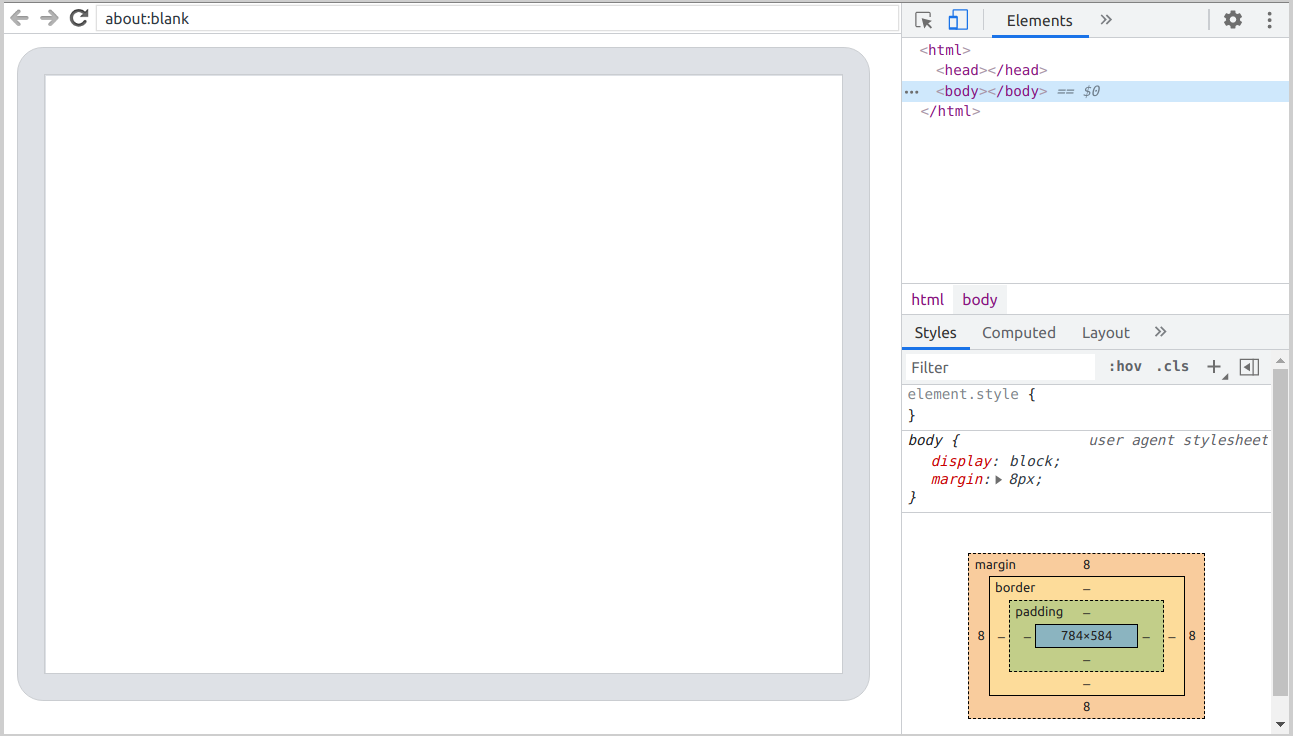Toggle the .cls class editor
The image size is (1293, 736).
pyautogui.click(x=1172, y=367)
